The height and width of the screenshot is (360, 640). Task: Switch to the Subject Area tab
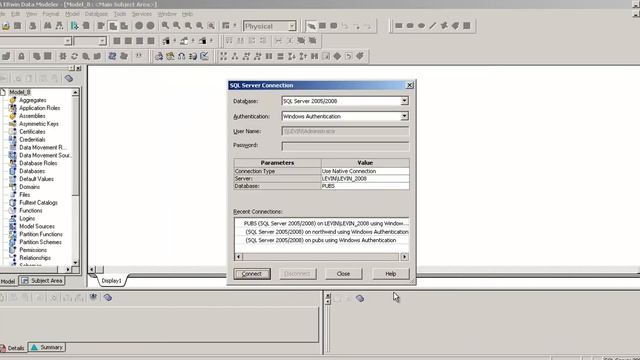pyautogui.click(x=42, y=281)
